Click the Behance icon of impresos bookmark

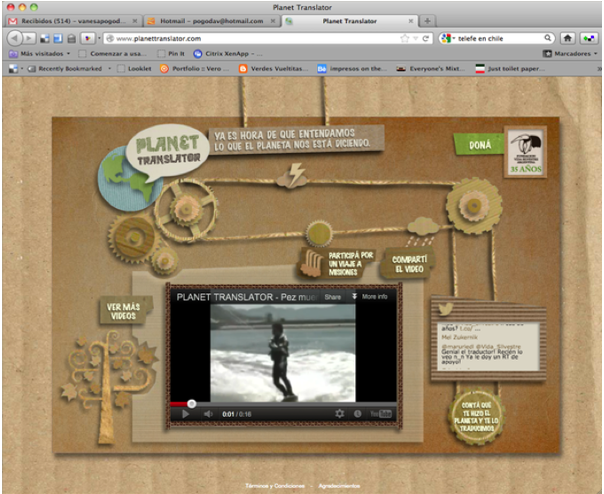[322, 69]
